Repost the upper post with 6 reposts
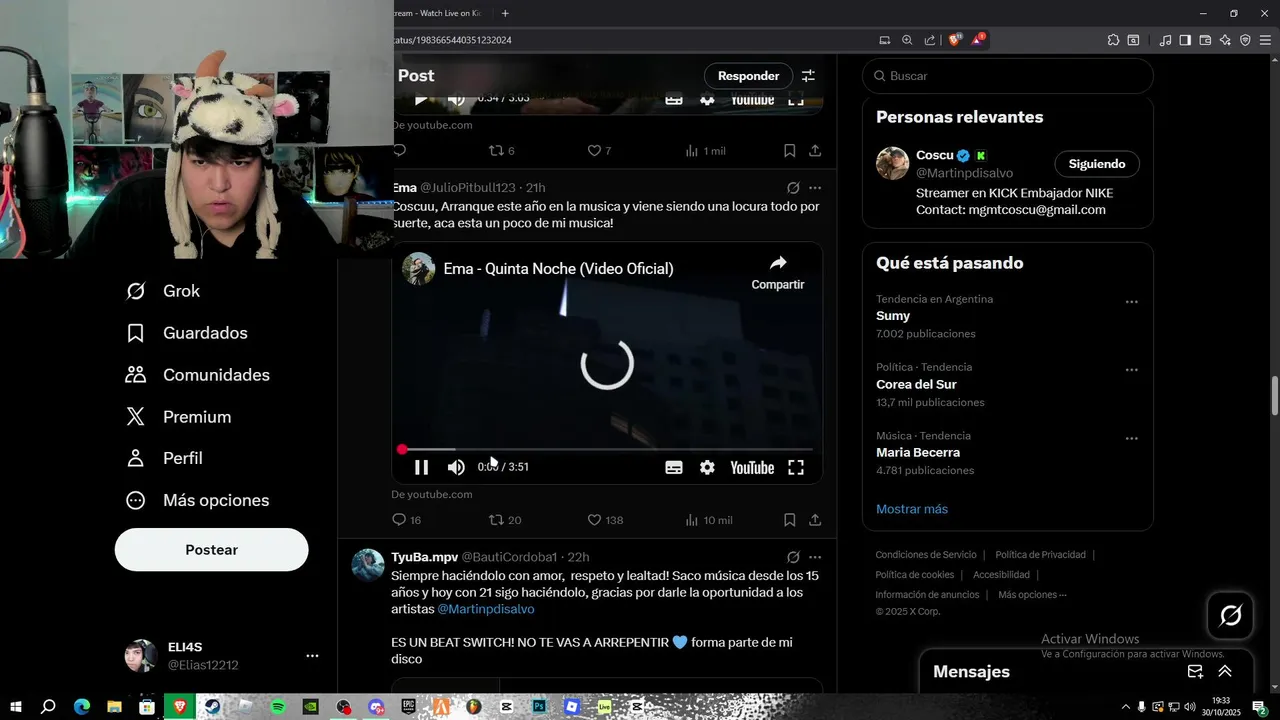The image size is (1280, 720). [x=501, y=151]
